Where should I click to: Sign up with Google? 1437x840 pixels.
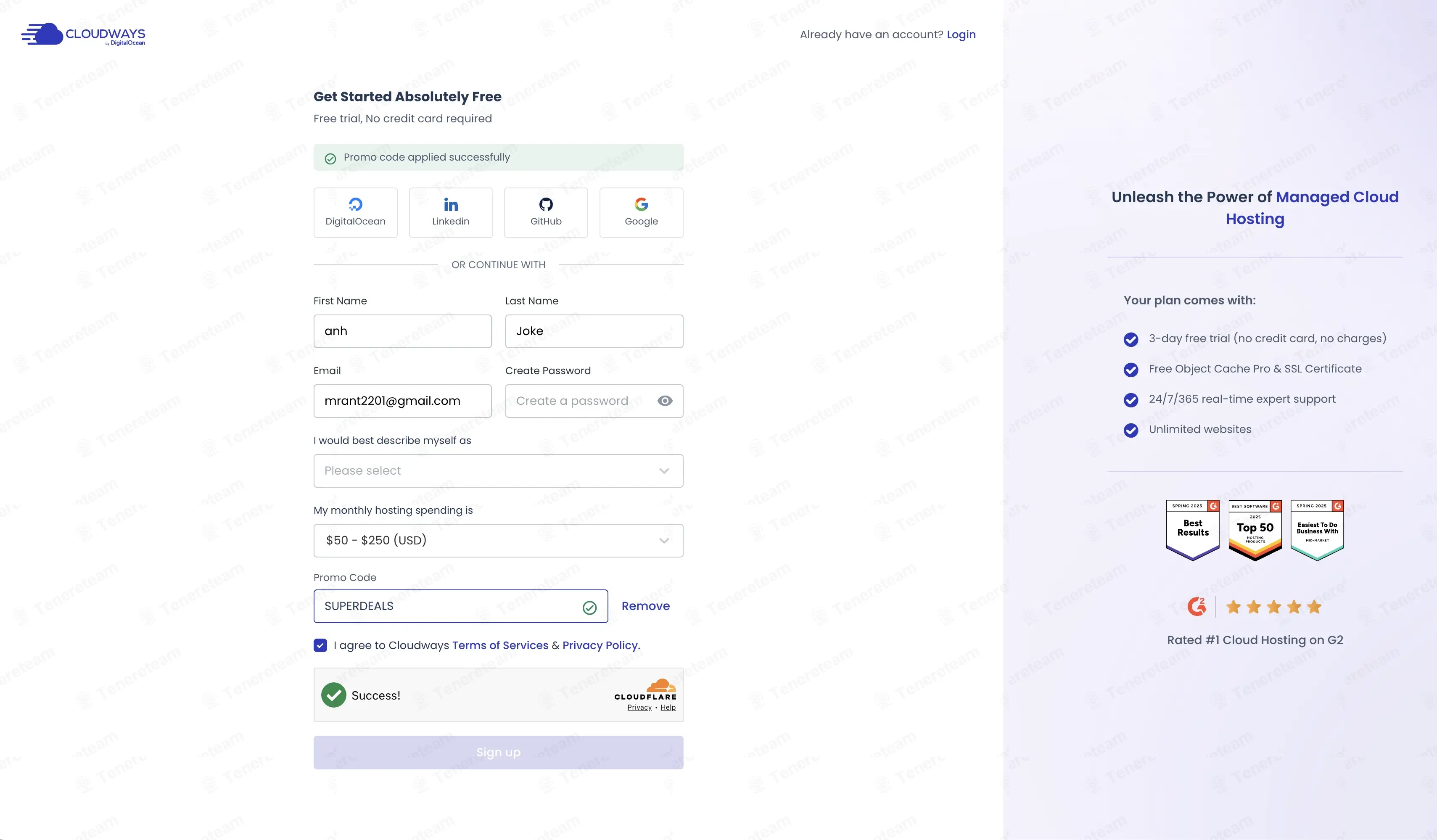pyautogui.click(x=641, y=212)
